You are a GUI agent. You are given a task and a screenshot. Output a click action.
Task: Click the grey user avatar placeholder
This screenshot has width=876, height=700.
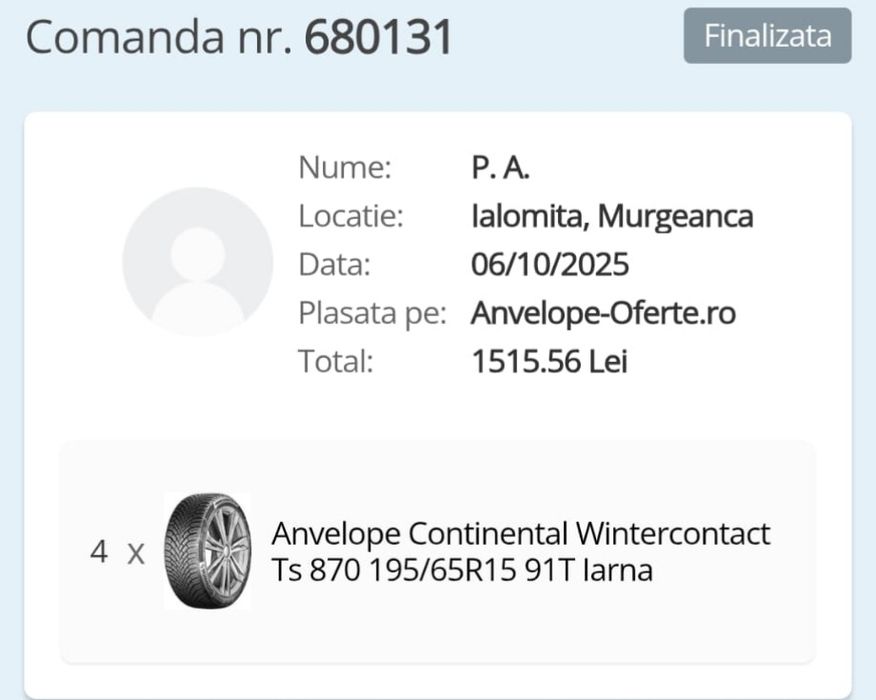point(197,262)
